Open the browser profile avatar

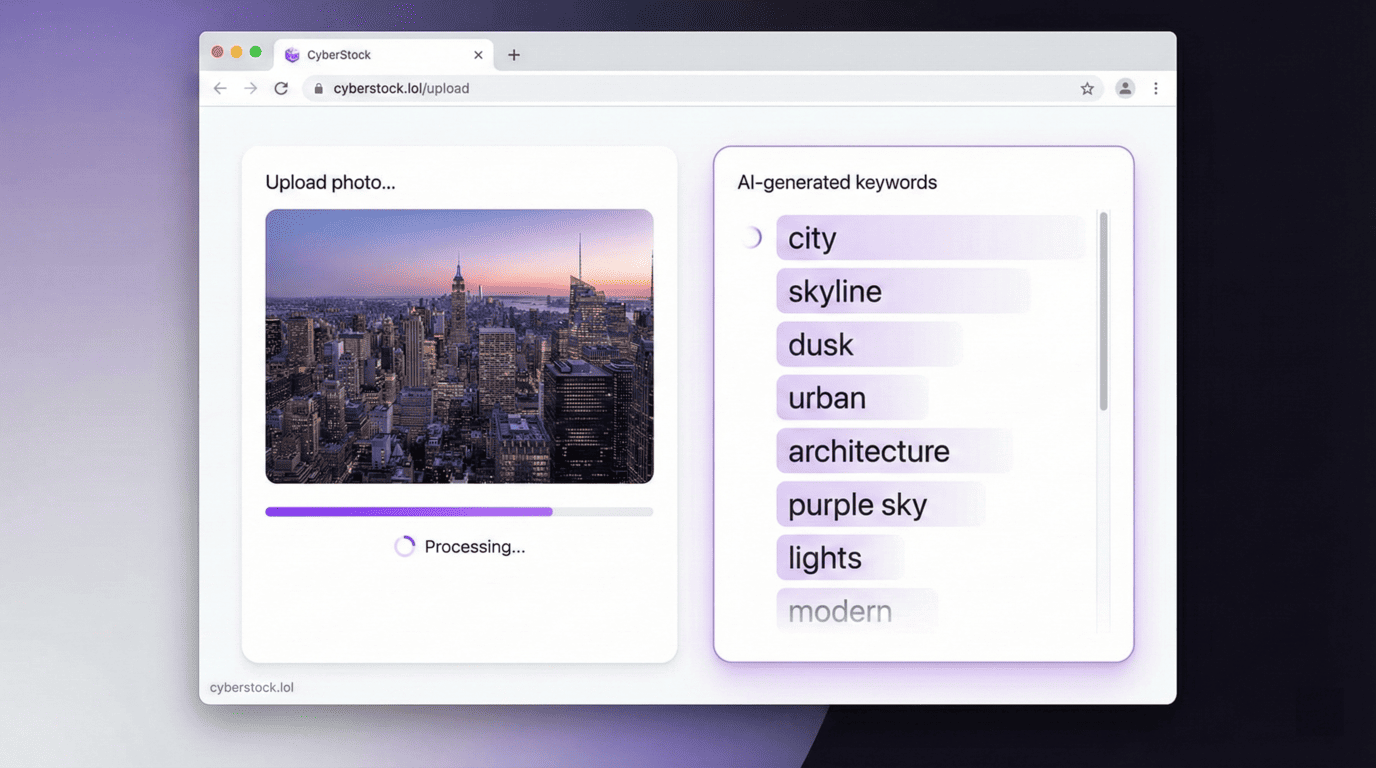(x=1125, y=88)
